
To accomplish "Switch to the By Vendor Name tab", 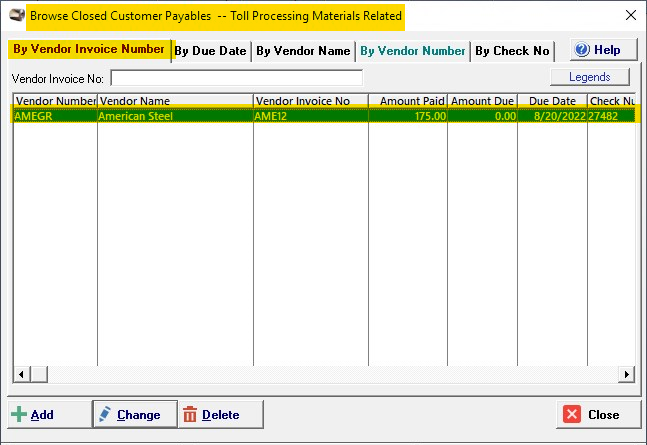I will [303, 51].
